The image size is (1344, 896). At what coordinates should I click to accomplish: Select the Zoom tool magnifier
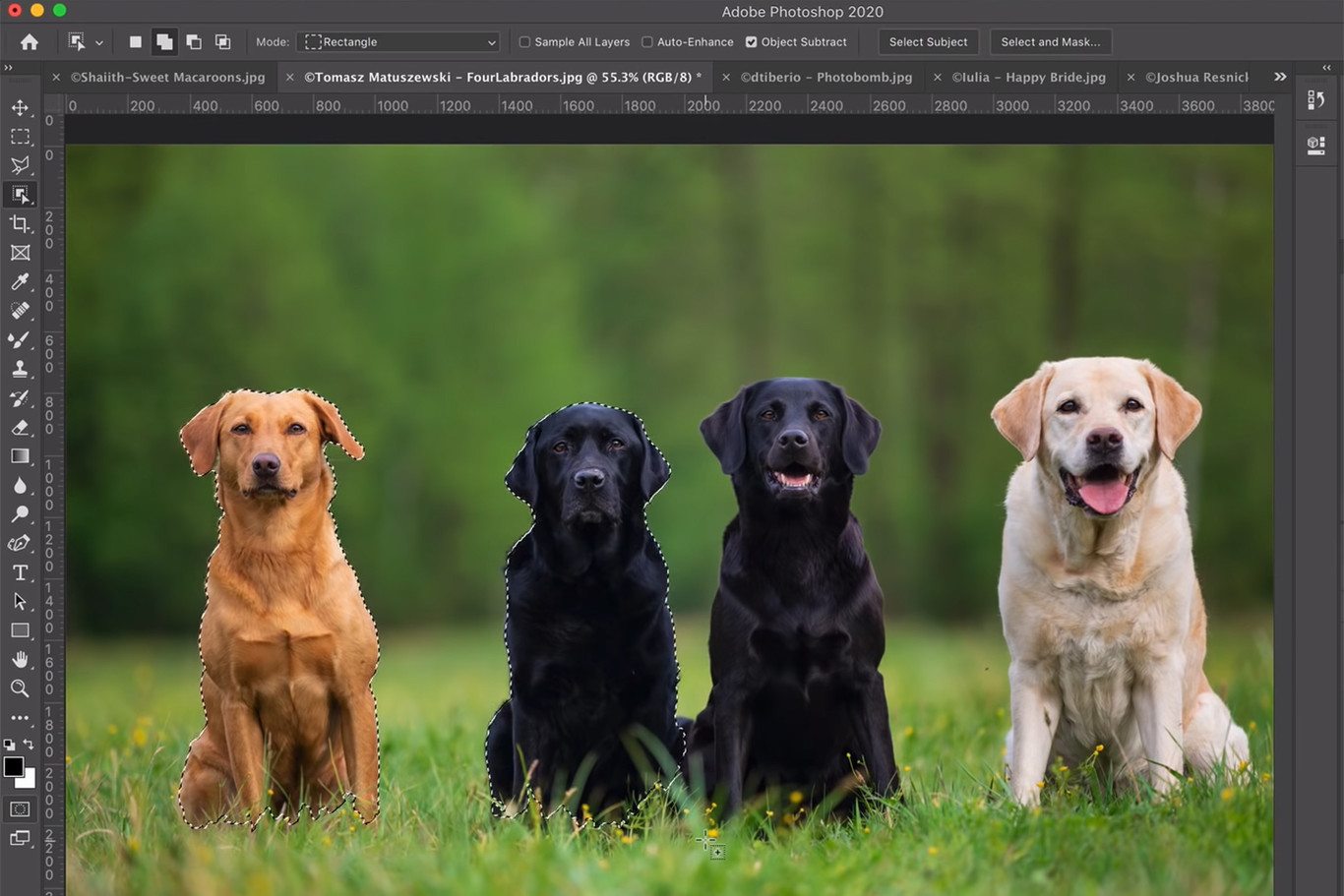tap(20, 688)
